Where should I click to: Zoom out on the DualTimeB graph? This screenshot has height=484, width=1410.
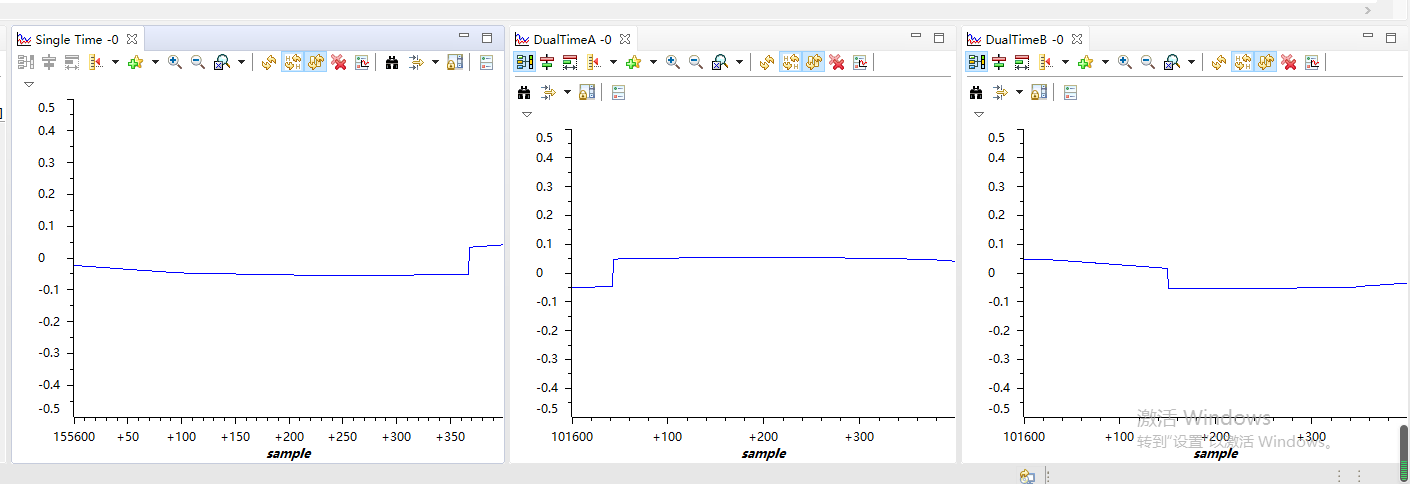pyautogui.click(x=1148, y=62)
